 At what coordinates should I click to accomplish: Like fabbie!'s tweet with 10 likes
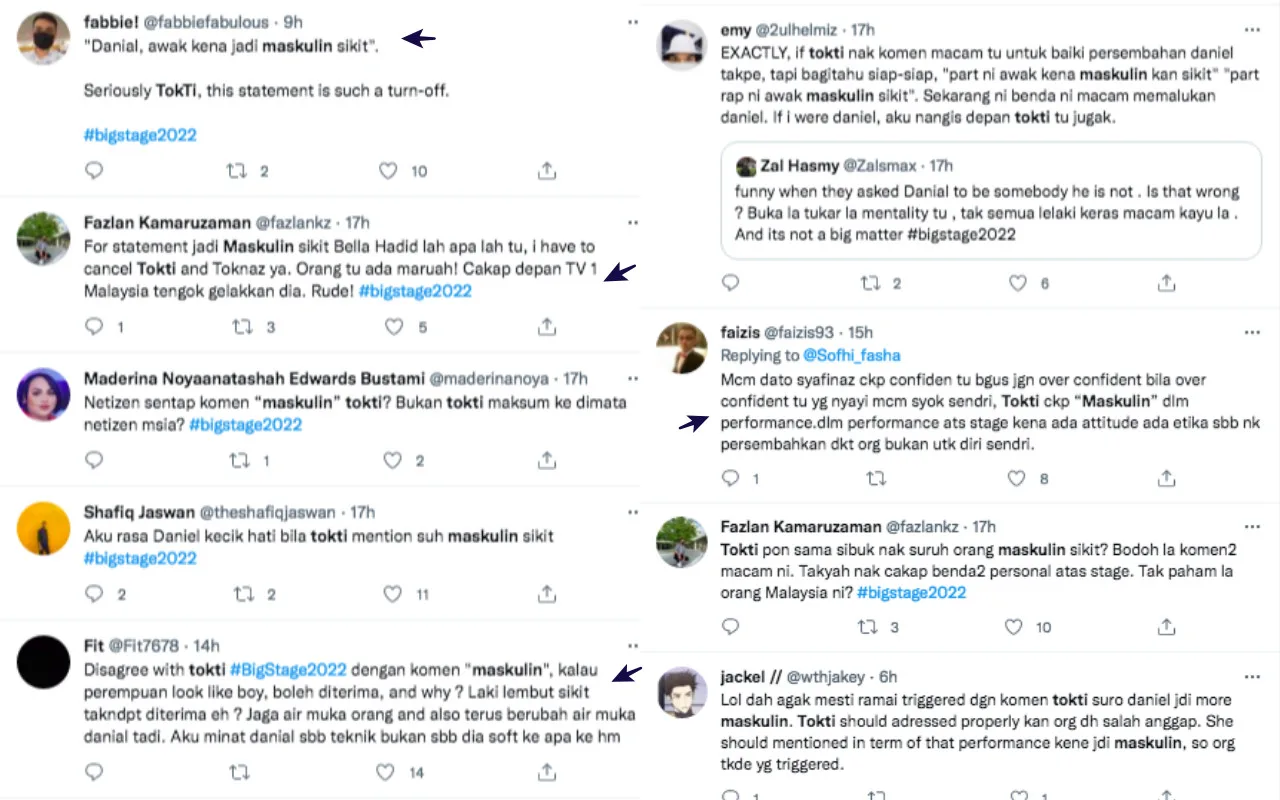(x=389, y=171)
